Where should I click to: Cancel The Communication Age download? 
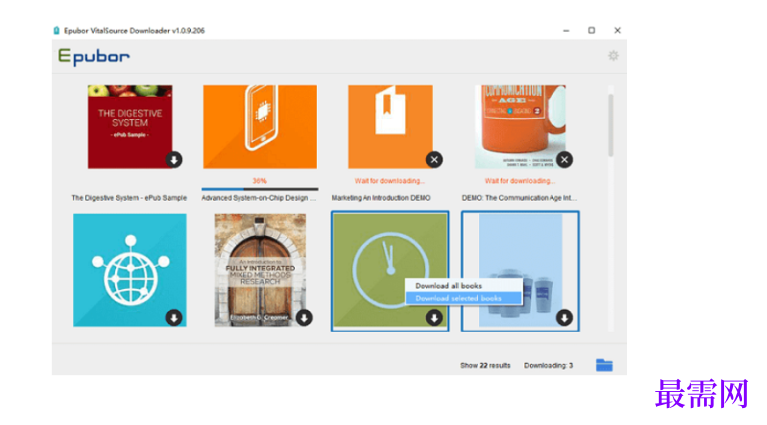pos(564,159)
